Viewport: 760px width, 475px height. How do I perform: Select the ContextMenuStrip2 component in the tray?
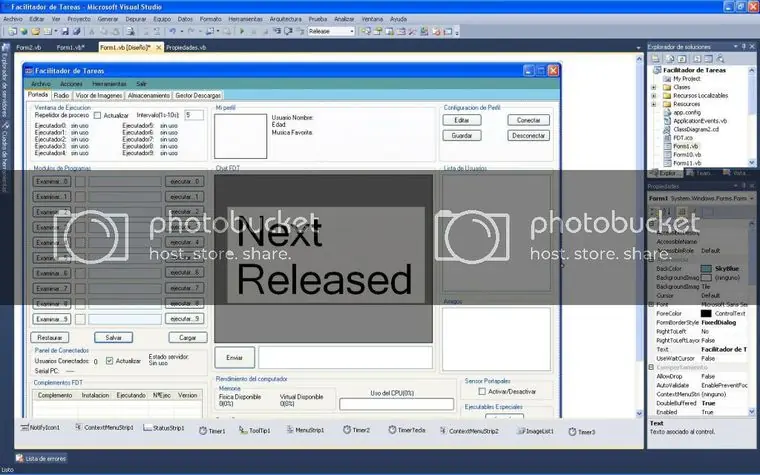tap(469, 431)
